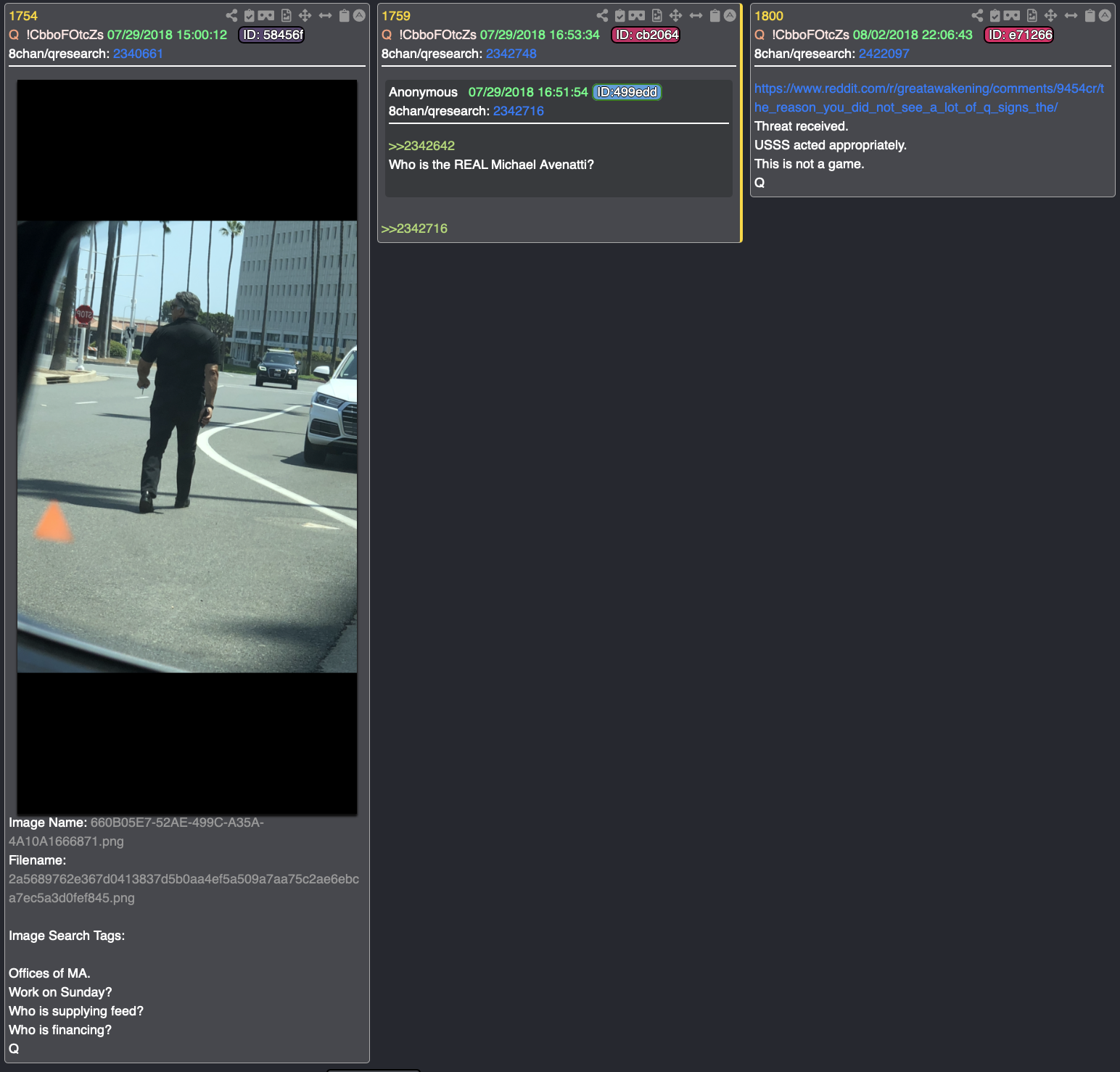The height and width of the screenshot is (1072, 1120).
Task: Click 'This is not a game.' line
Action: tap(810, 164)
